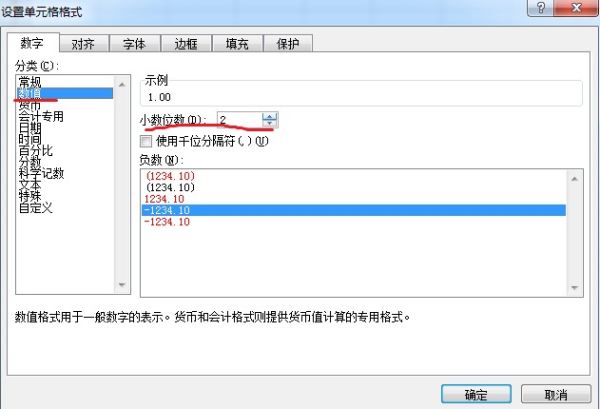Select 会计专用 in category list
The image size is (600, 409).
41,116
